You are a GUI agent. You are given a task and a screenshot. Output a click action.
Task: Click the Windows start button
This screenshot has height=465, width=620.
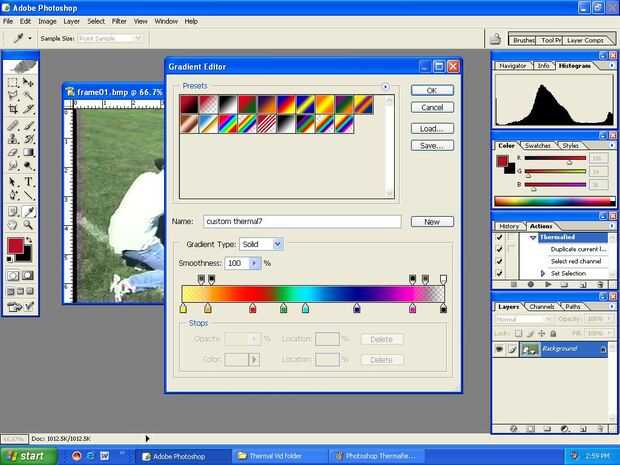[x=28, y=456]
